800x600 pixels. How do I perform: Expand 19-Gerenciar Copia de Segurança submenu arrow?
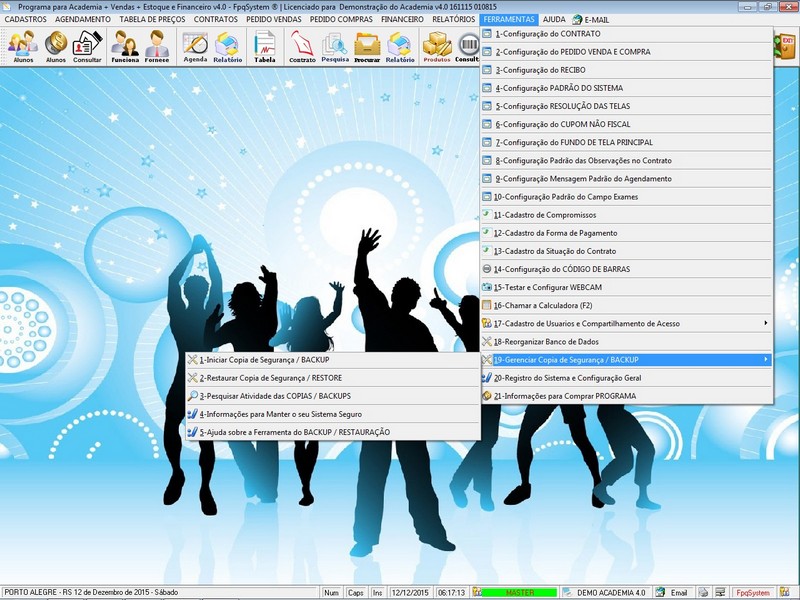point(765,359)
